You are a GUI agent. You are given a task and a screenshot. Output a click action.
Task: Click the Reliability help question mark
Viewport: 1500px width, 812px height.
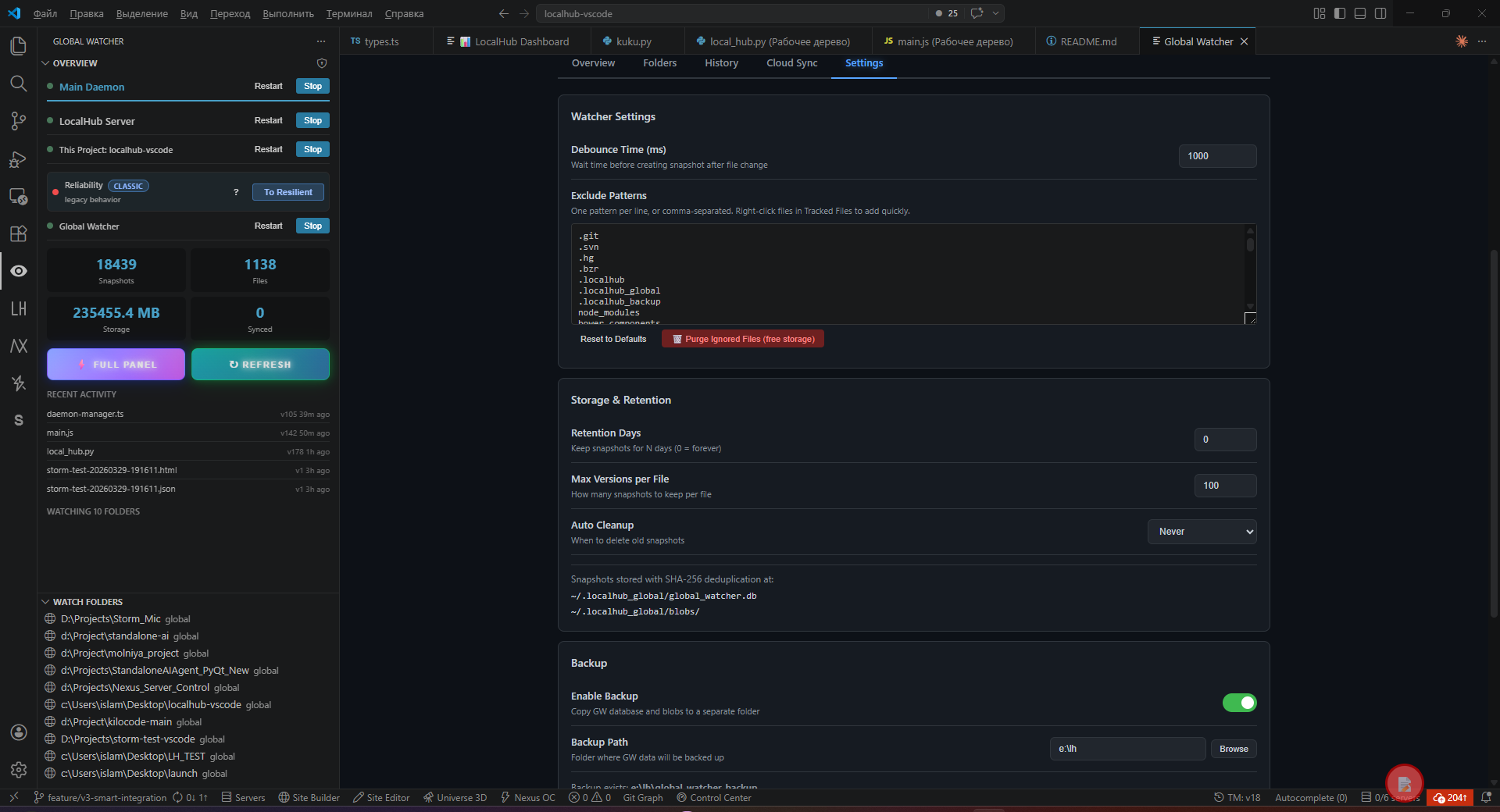pyautogui.click(x=236, y=192)
